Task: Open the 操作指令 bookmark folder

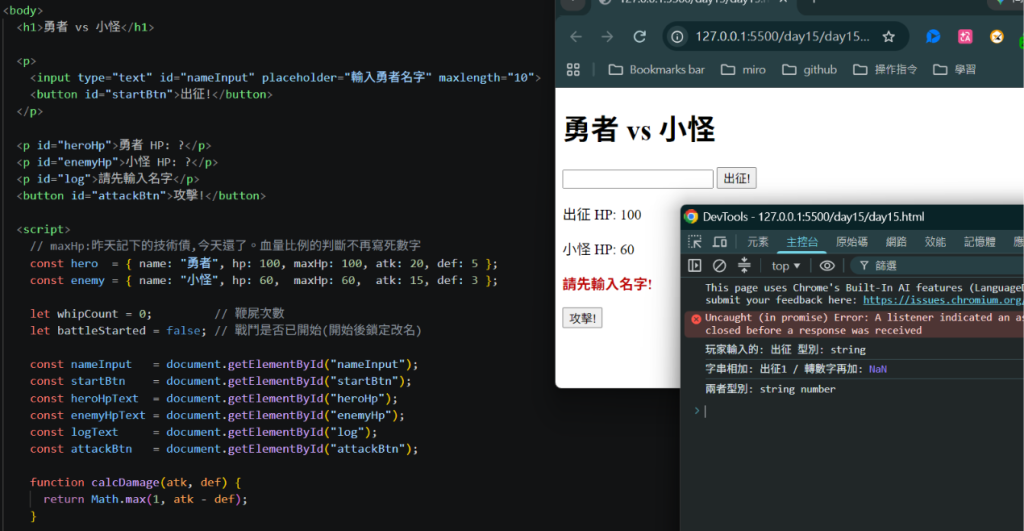Action: pos(885,69)
